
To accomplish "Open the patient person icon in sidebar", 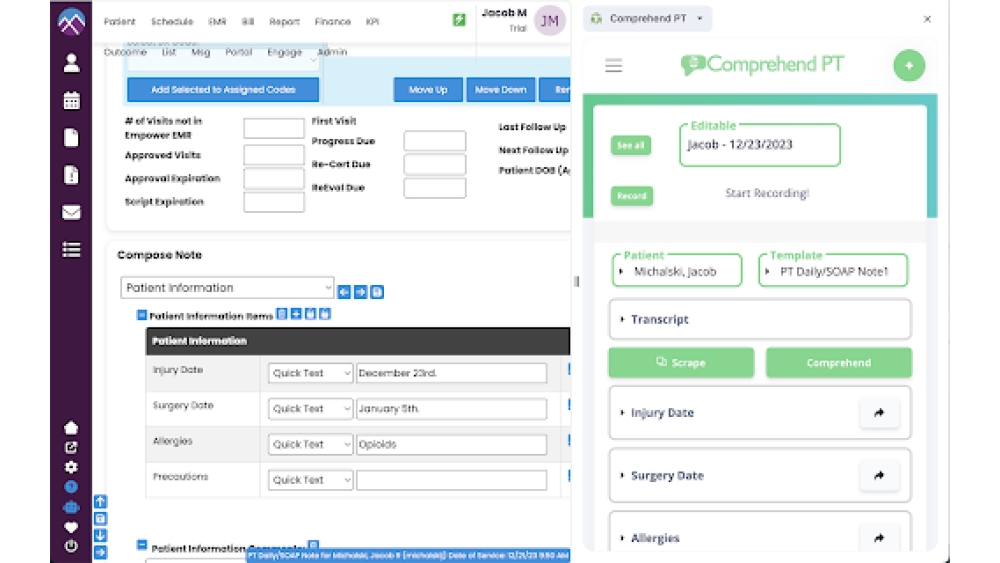I will (x=71, y=63).
